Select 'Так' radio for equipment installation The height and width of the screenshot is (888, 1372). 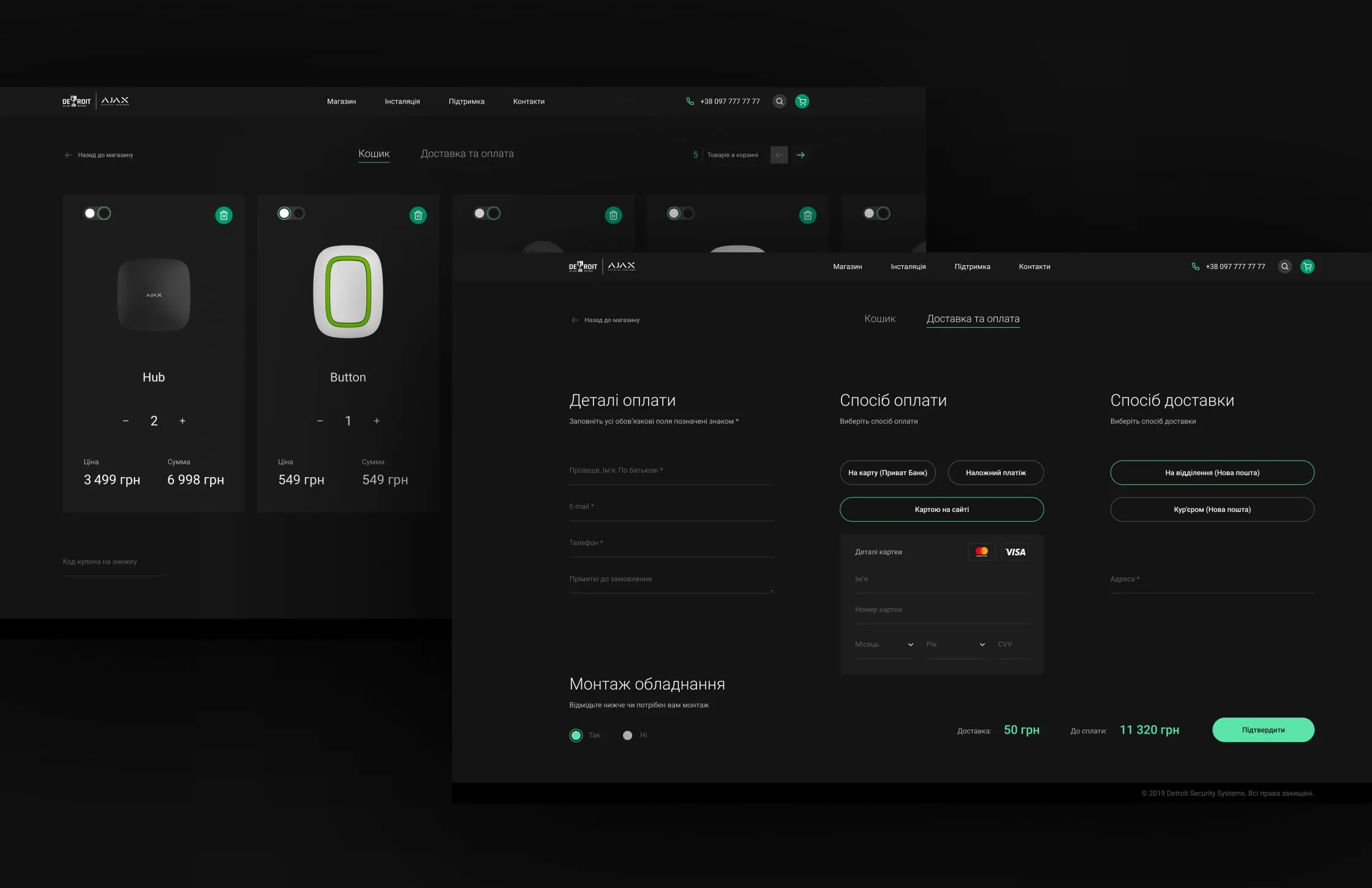576,736
